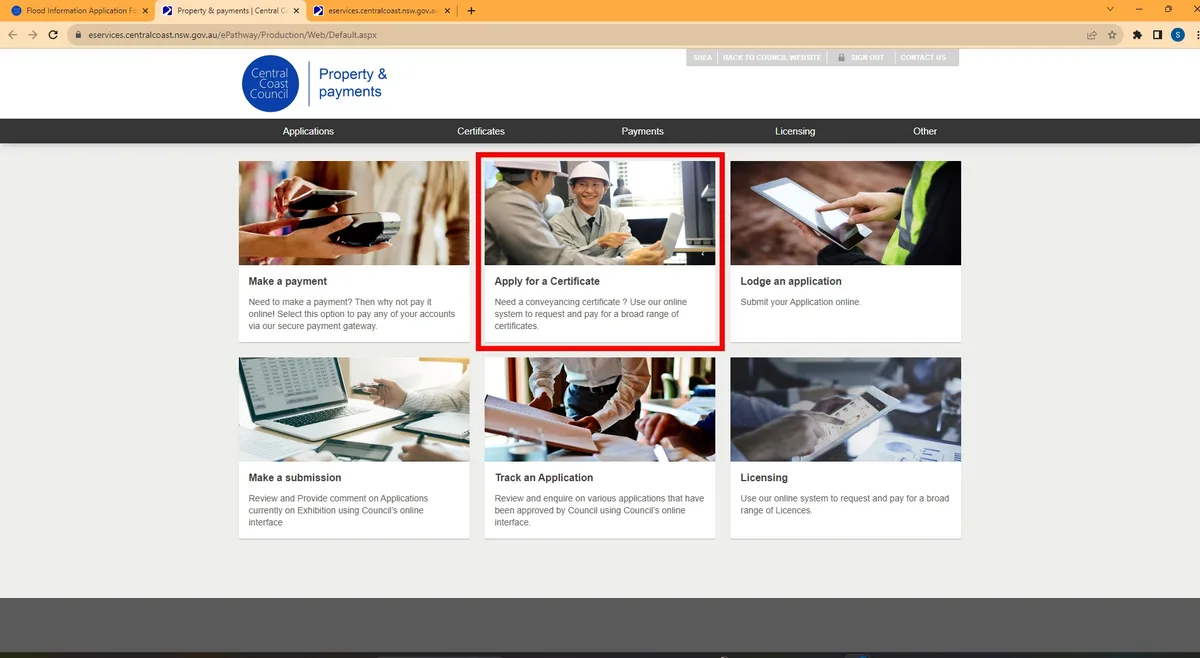
Task: Open the Certificates menu
Action: click(x=481, y=131)
